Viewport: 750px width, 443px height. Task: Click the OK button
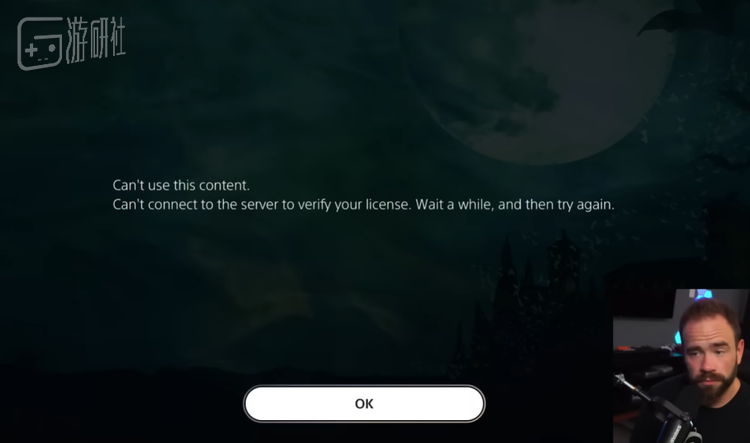click(364, 404)
